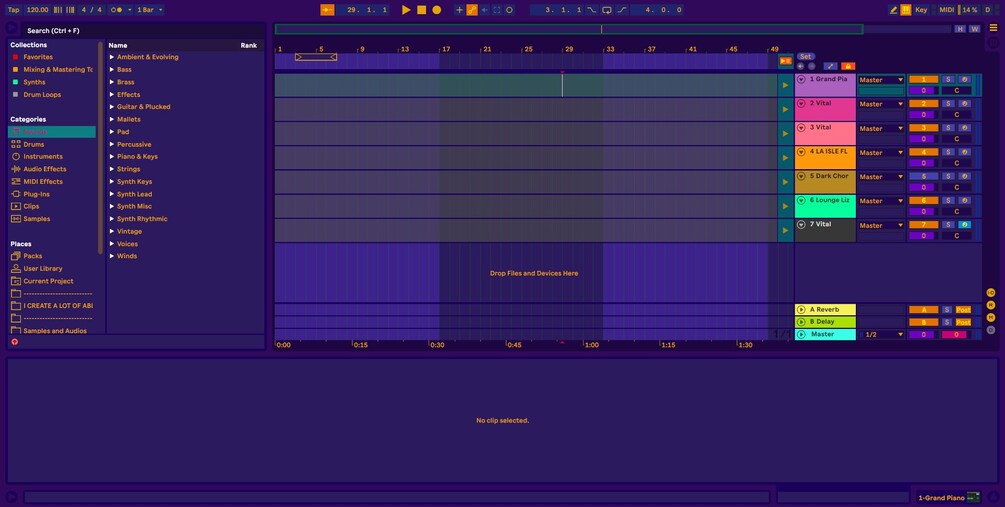Image resolution: width=1005 pixels, height=507 pixels.
Task: Open the Drum Loops collection
Action: (x=42, y=94)
